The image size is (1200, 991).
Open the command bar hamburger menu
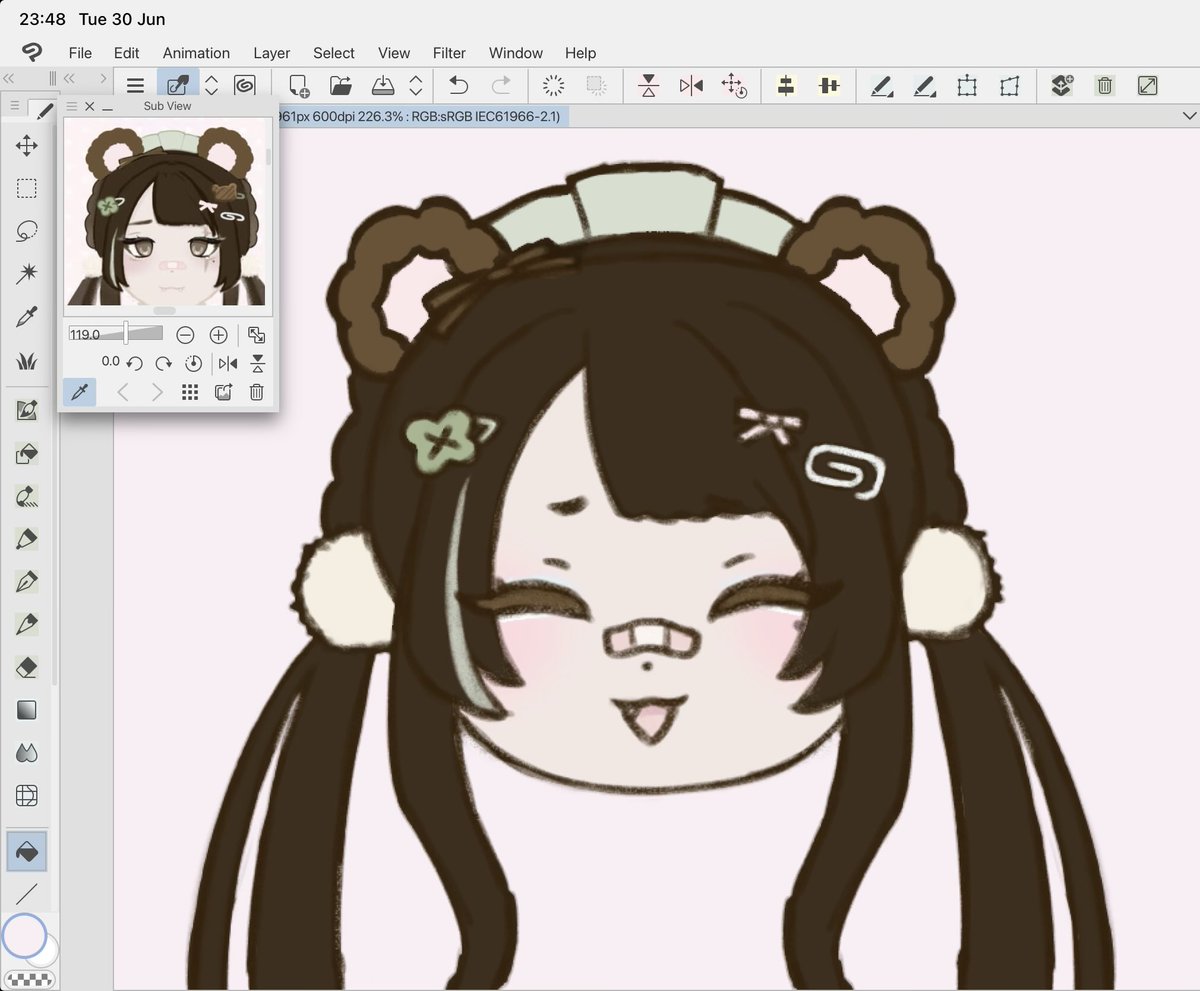pyautogui.click(x=135, y=86)
